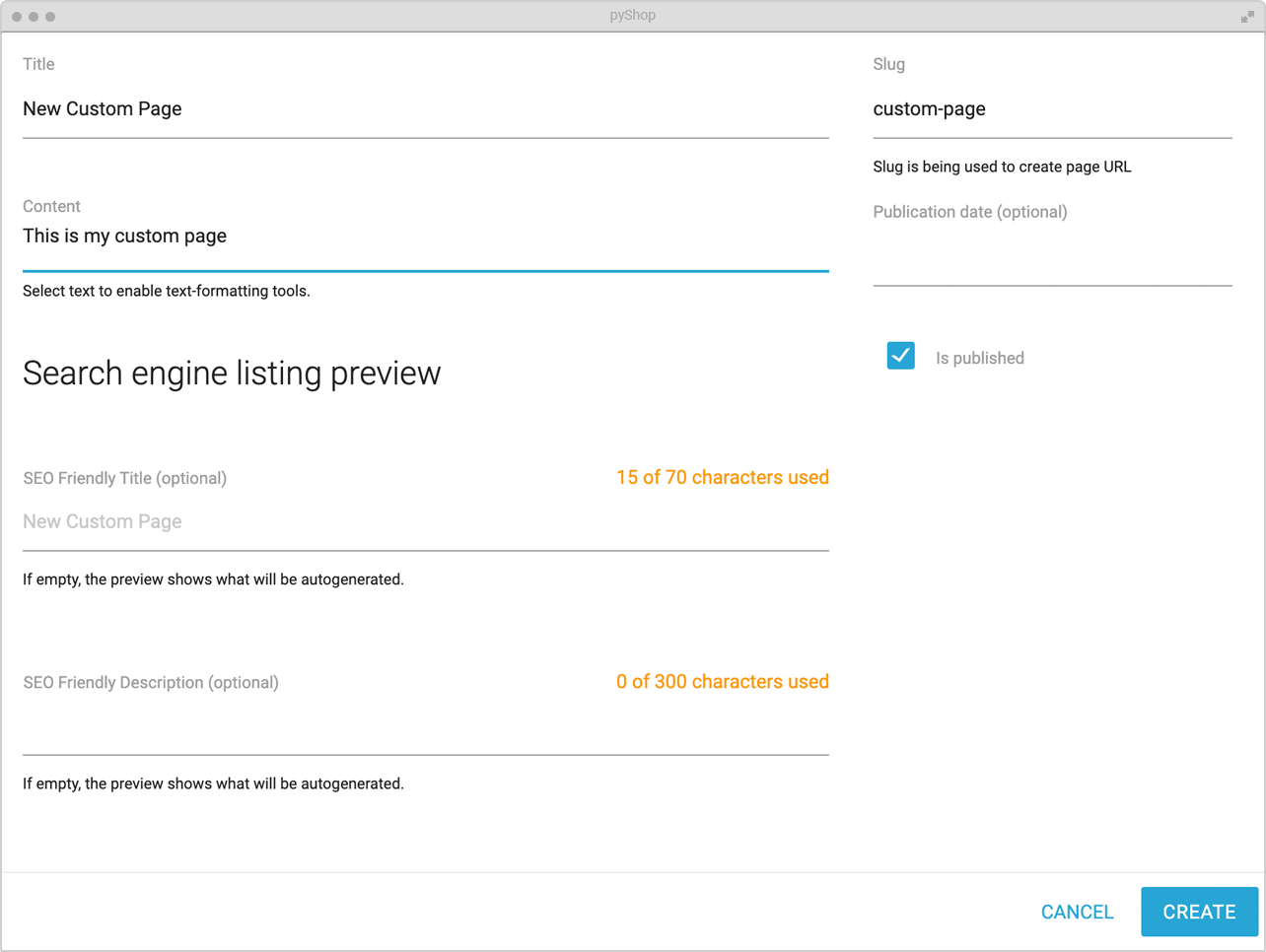Focus the Title field 'New Custom Page'
Screen dimensions: 1266x952
[425, 109]
